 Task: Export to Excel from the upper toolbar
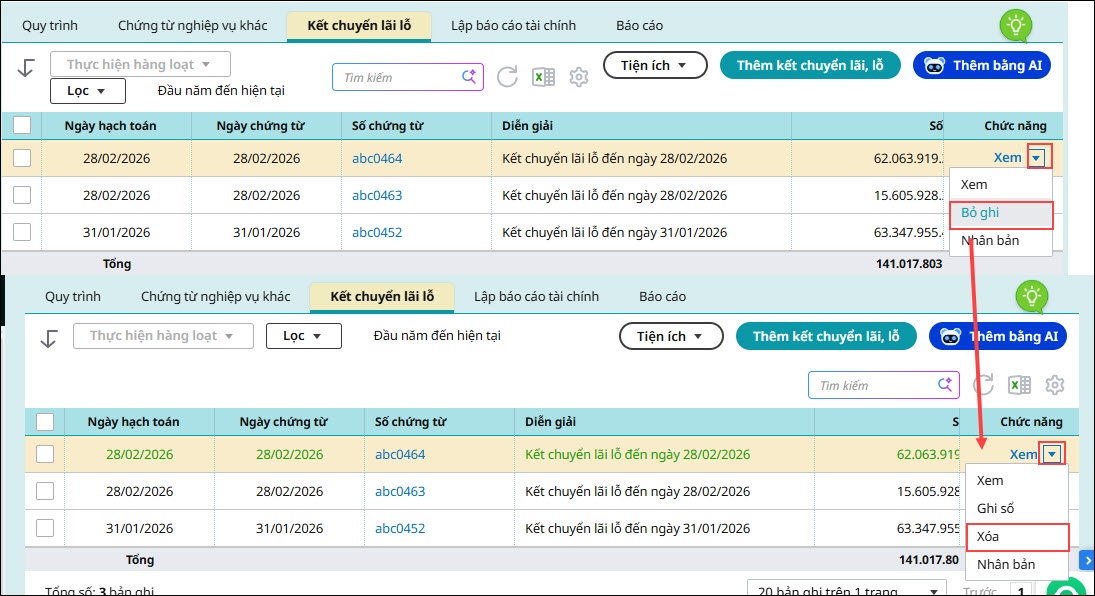543,77
